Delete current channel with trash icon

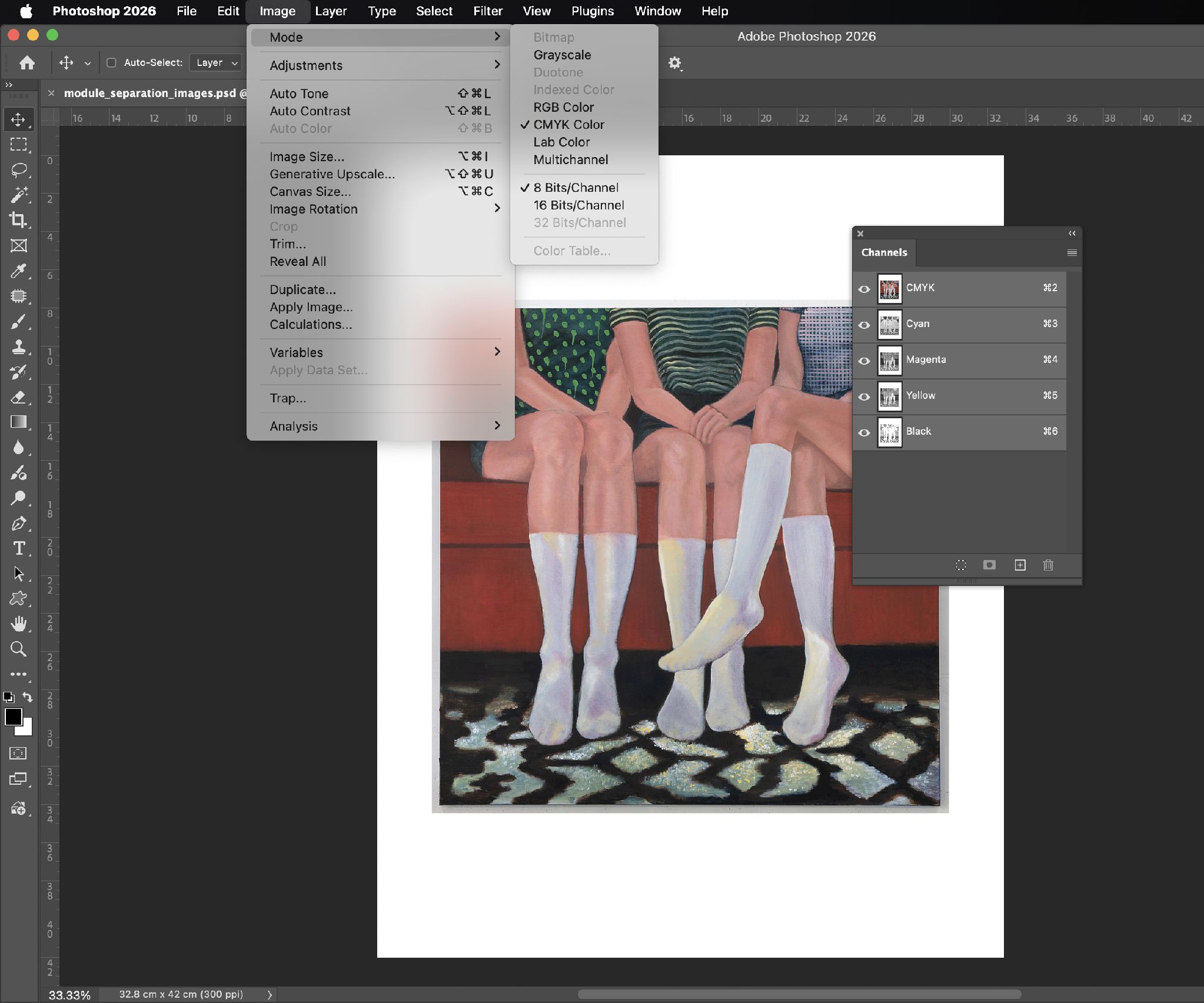[1048, 565]
